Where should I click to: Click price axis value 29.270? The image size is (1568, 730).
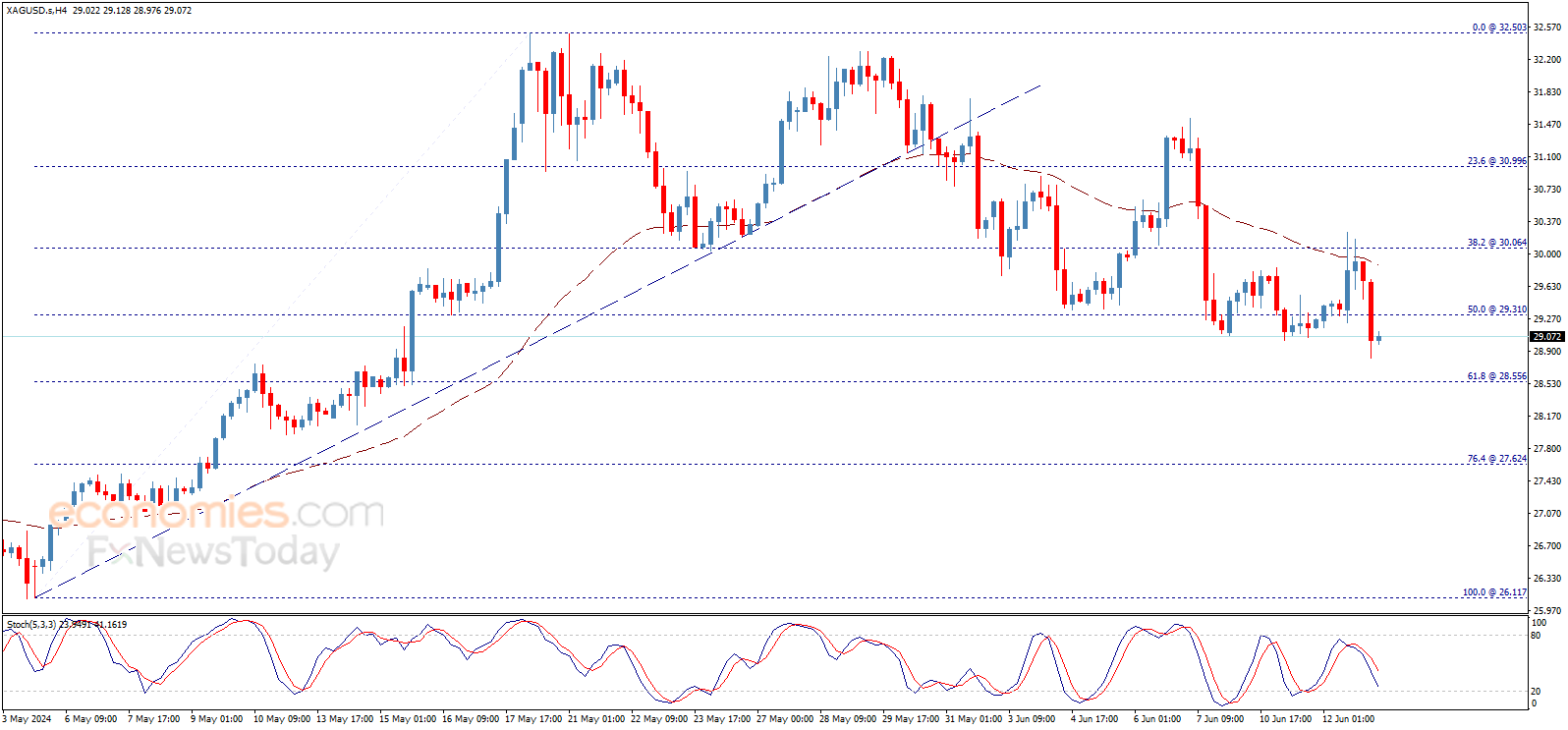1547,319
